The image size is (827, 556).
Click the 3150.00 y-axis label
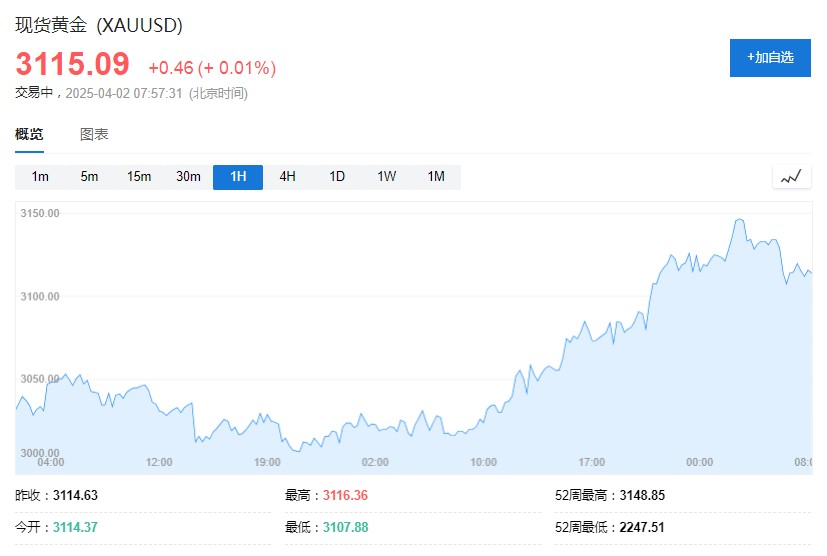point(40,213)
